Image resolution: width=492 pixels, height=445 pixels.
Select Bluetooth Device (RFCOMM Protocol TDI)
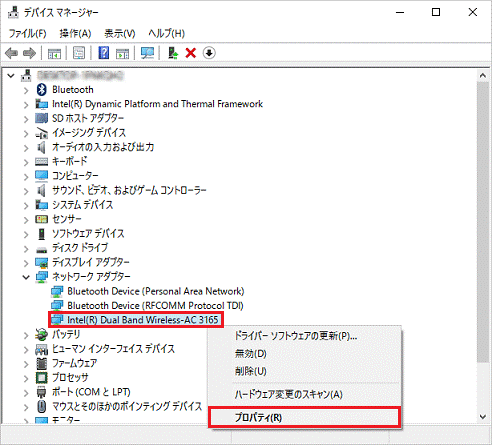(155, 306)
